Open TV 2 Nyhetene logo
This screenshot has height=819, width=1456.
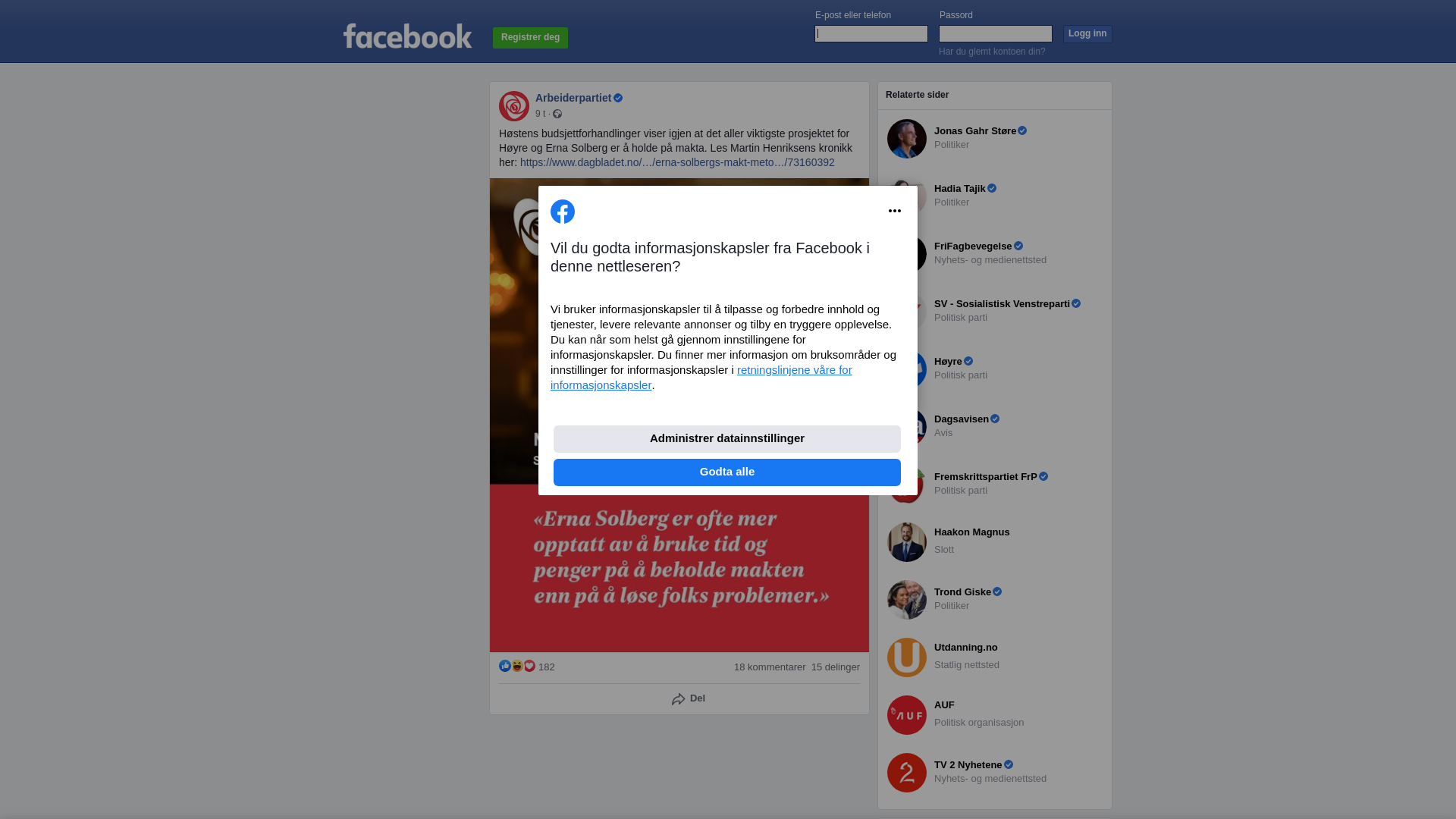tap(907, 773)
